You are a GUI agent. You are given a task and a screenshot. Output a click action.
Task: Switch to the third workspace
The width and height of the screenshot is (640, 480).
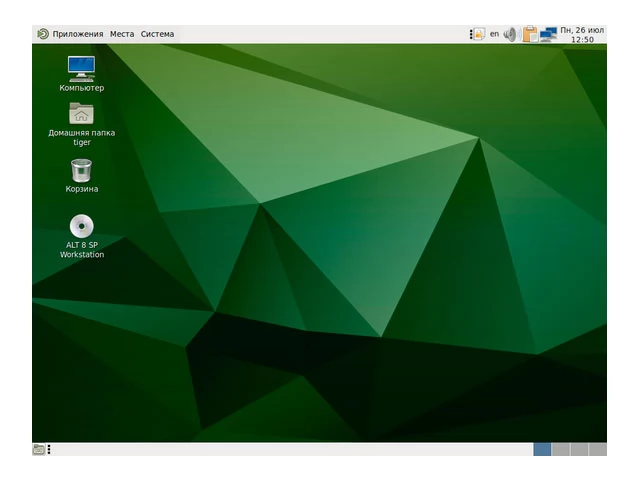tap(579, 449)
